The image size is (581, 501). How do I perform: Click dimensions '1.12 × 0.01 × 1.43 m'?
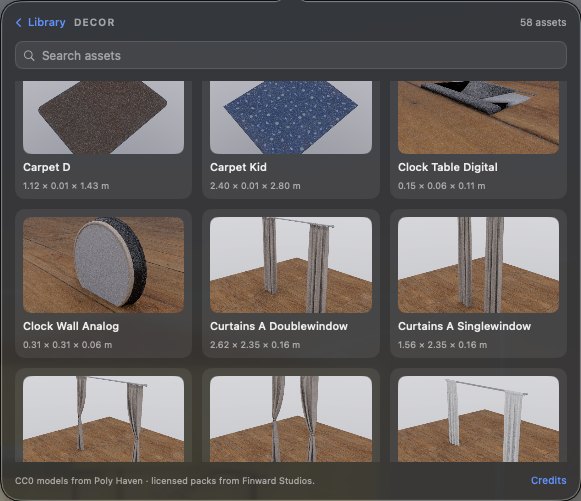(66, 186)
